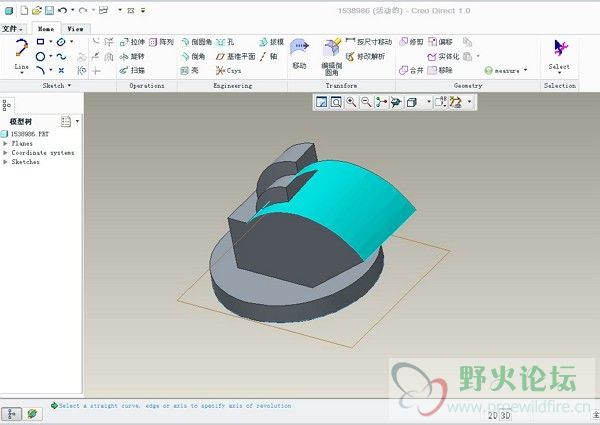
Task: Click the 实体化 solidify tool
Action: [443, 57]
